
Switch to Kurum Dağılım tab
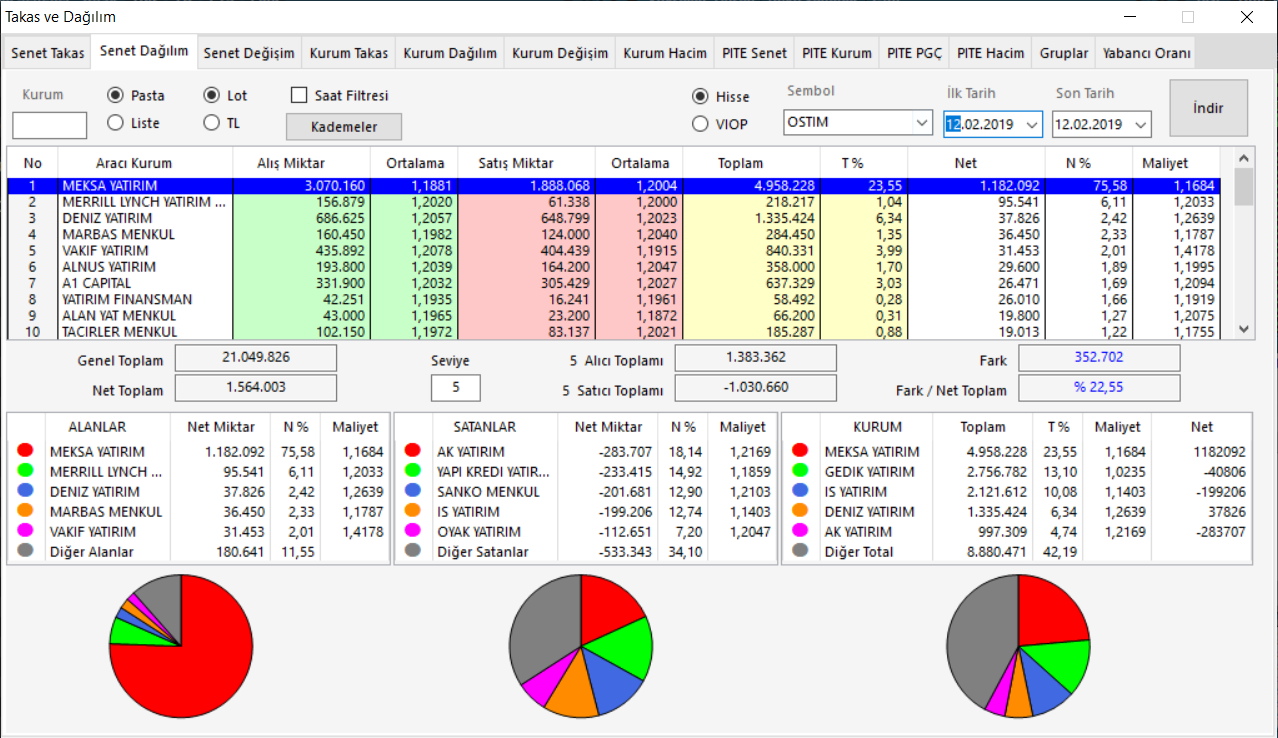pyautogui.click(x=450, y=53)
